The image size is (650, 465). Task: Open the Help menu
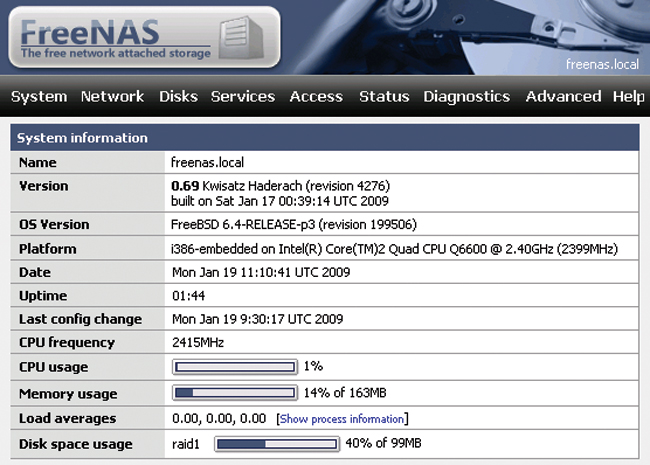pyautogui.click(x=628, y=97)
